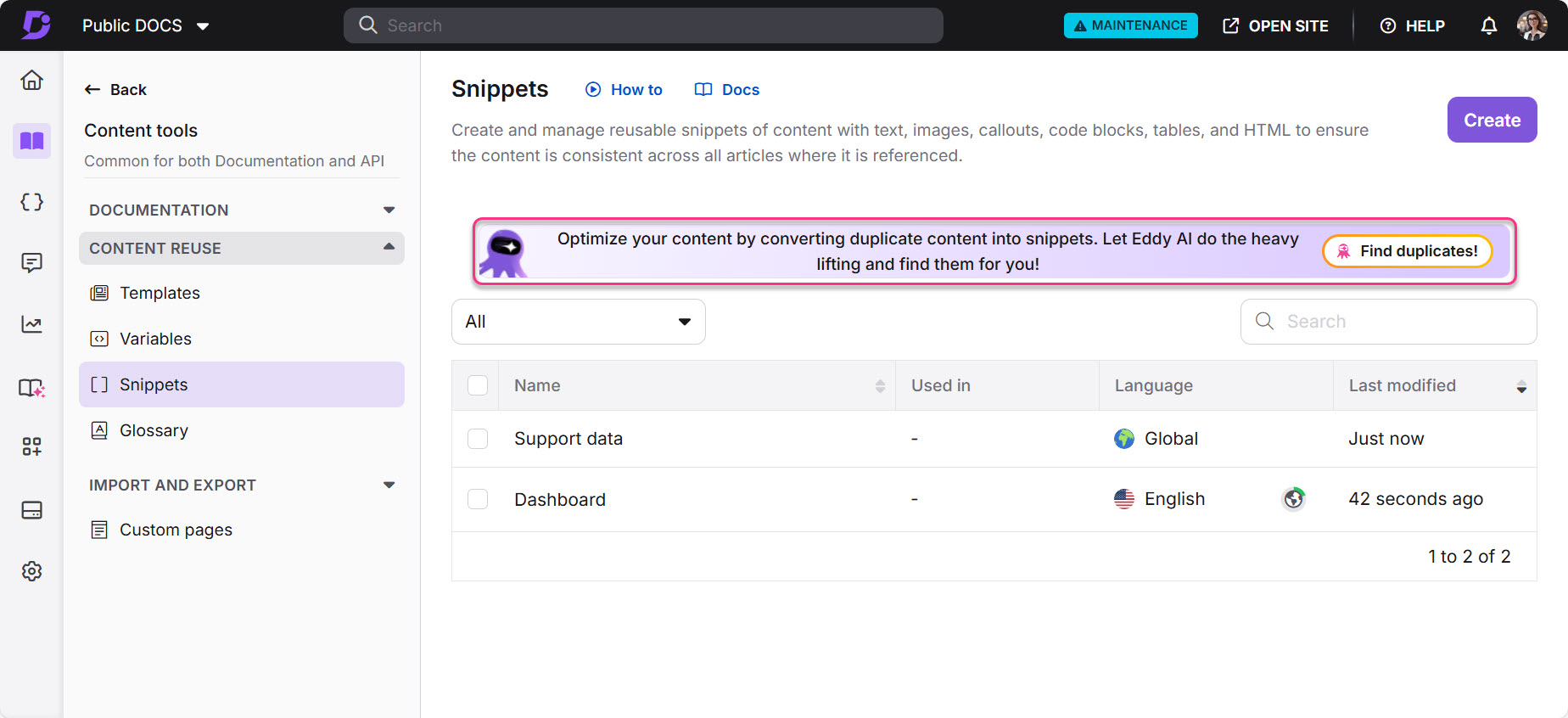Screen dimensions: 1568x718
Task: Click the Language column header
Action: (1153, 385)
